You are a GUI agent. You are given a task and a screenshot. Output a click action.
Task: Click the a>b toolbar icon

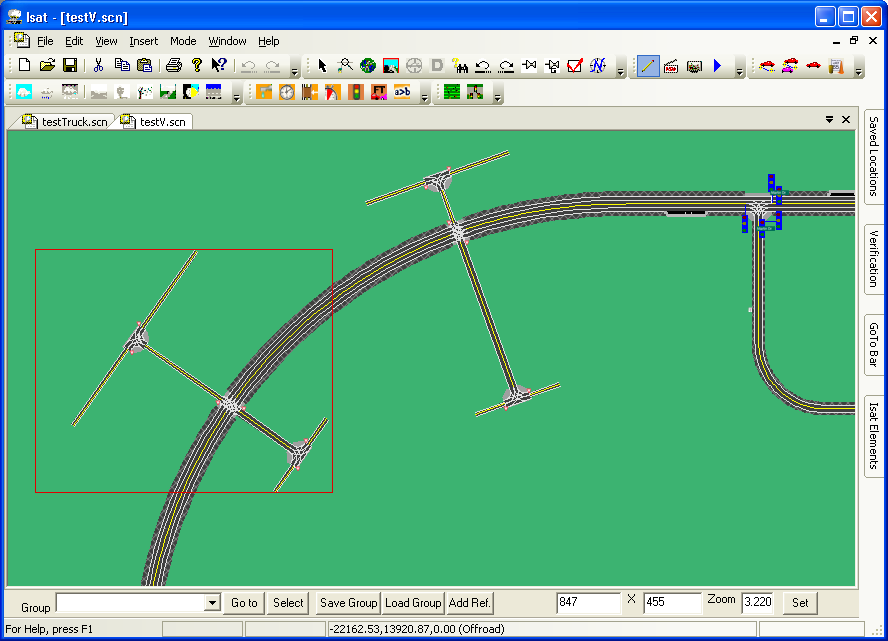pyautogui.click(x=402, y=92)
